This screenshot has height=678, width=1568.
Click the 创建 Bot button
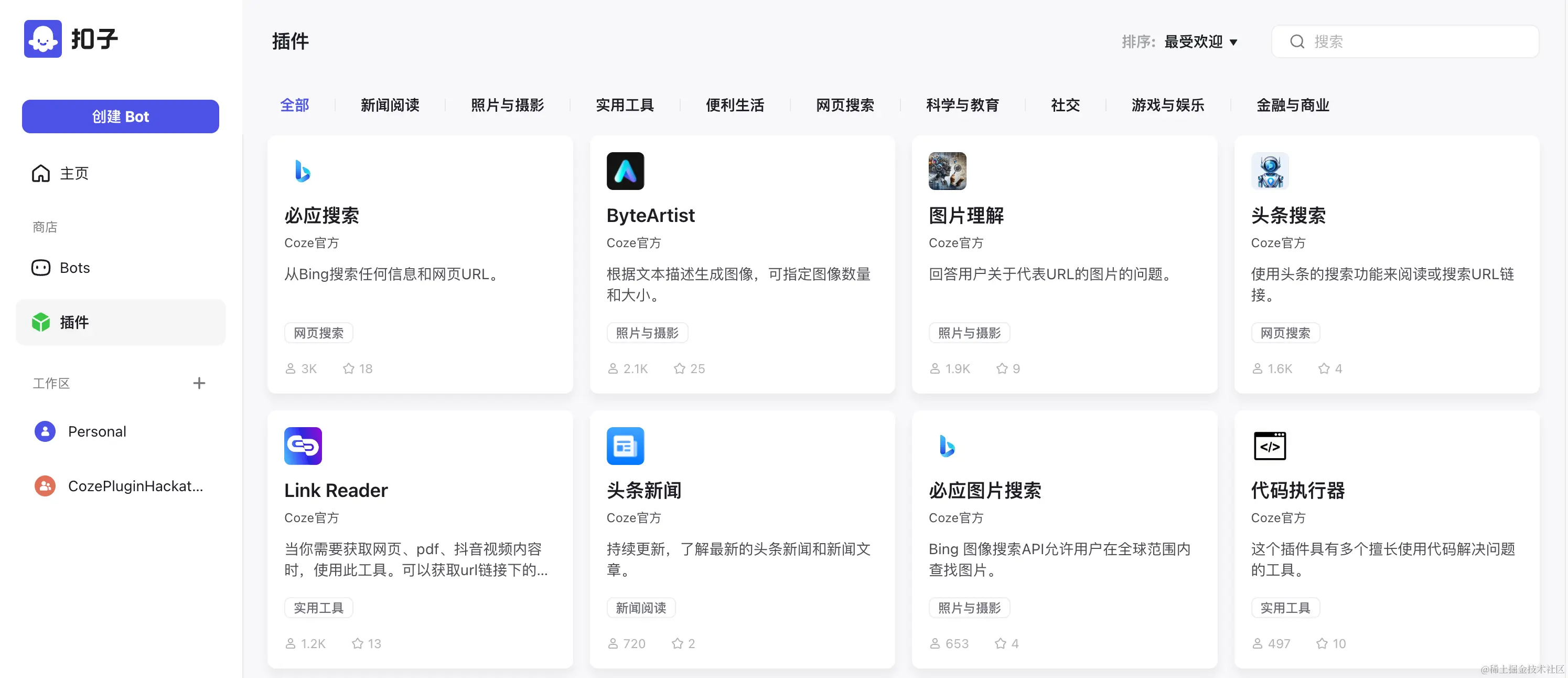121,116
